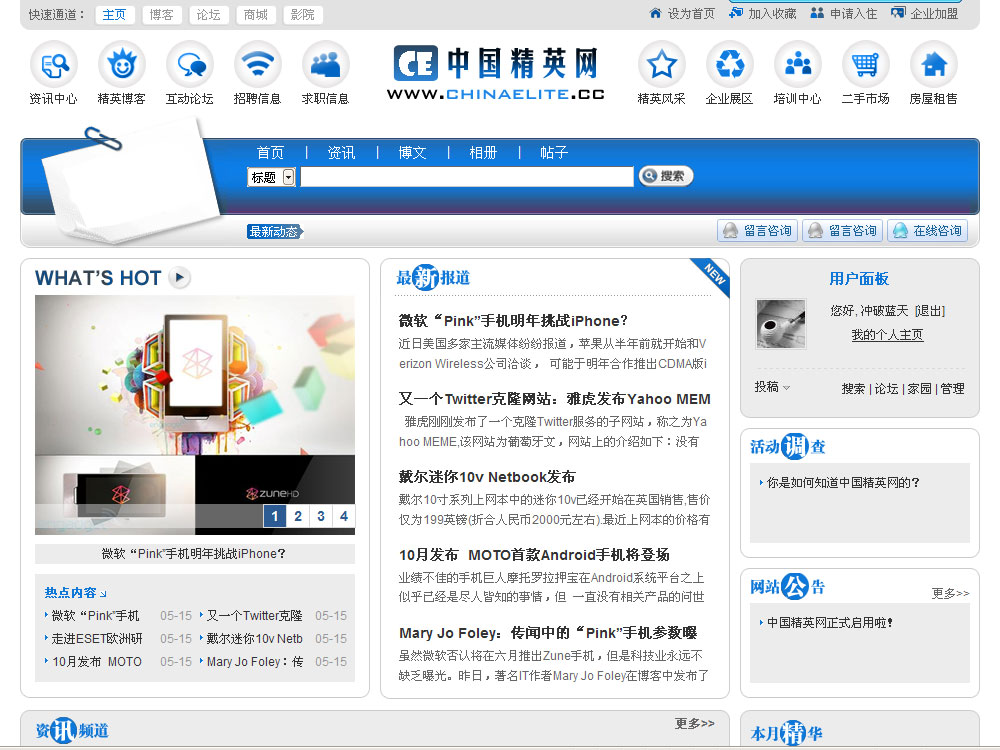Open the 求职信息 people icon
The height and width of the screenshot is (750, 1000).
pyautogui.click(x=326, y=64)
